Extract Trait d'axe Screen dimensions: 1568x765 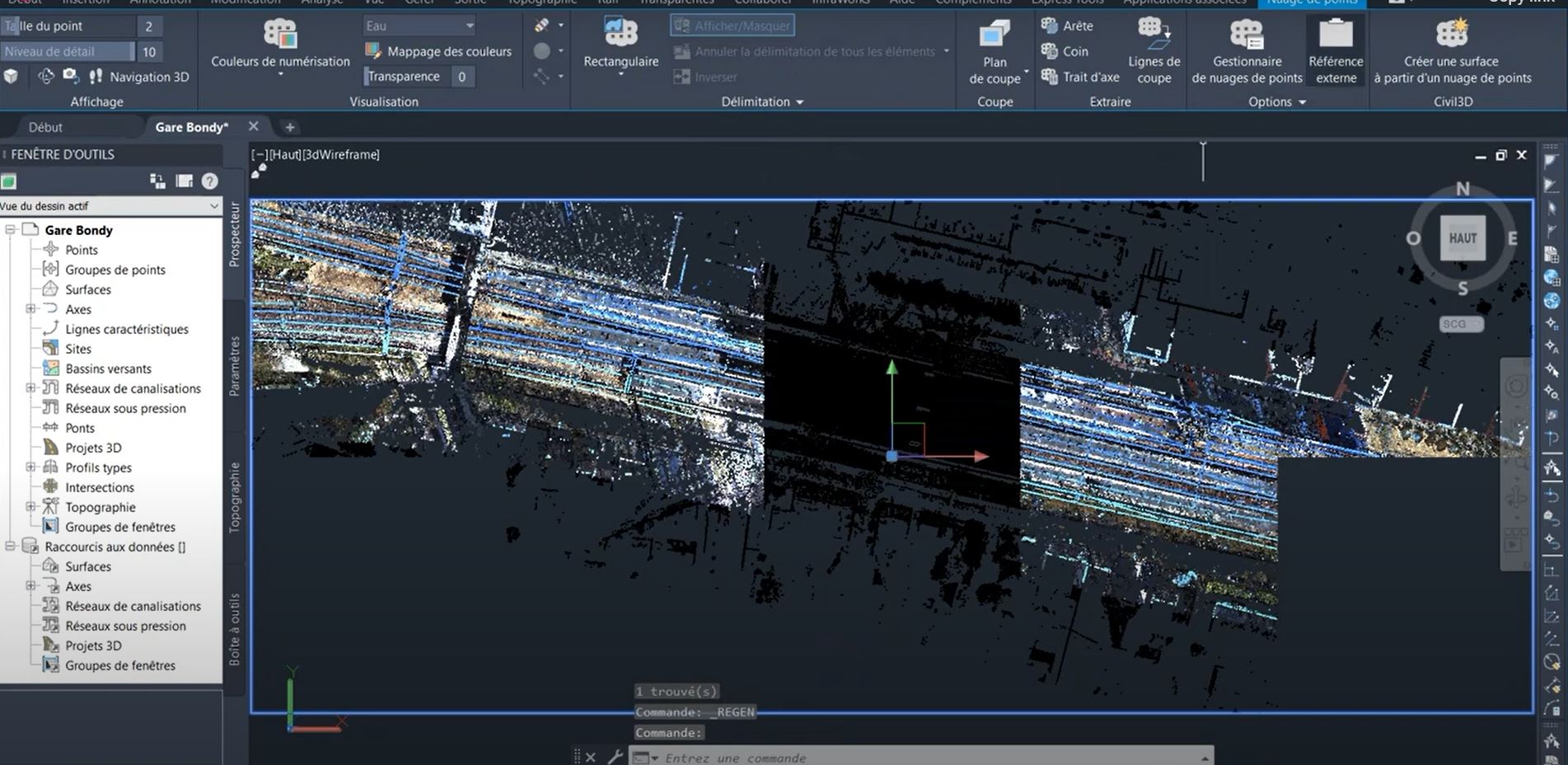click(1080, 77)
